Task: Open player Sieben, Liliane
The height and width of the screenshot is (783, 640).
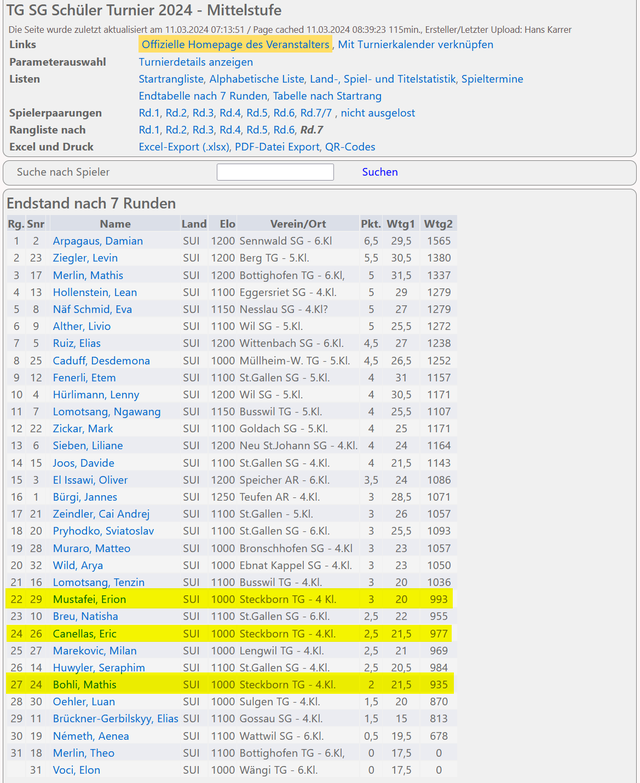Action: (x=88, y=445)
